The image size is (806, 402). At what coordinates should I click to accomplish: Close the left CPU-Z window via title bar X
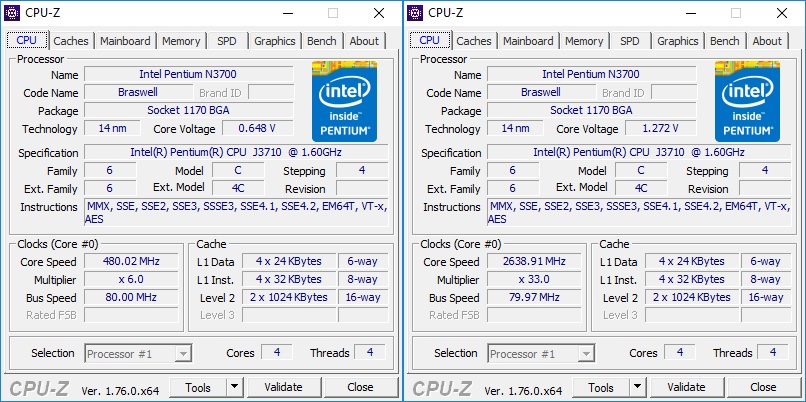pyautogui.click(x=379, y=13)
